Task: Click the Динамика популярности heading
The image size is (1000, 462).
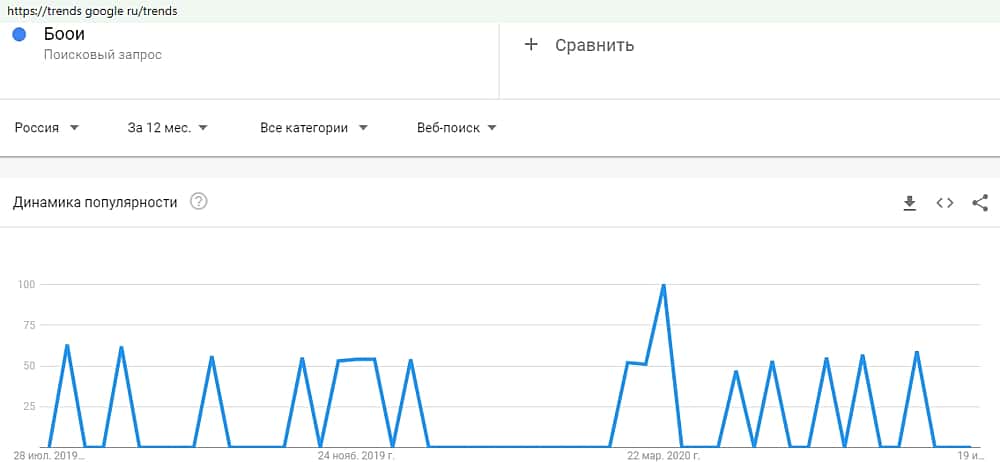Action: coord(95,202)
